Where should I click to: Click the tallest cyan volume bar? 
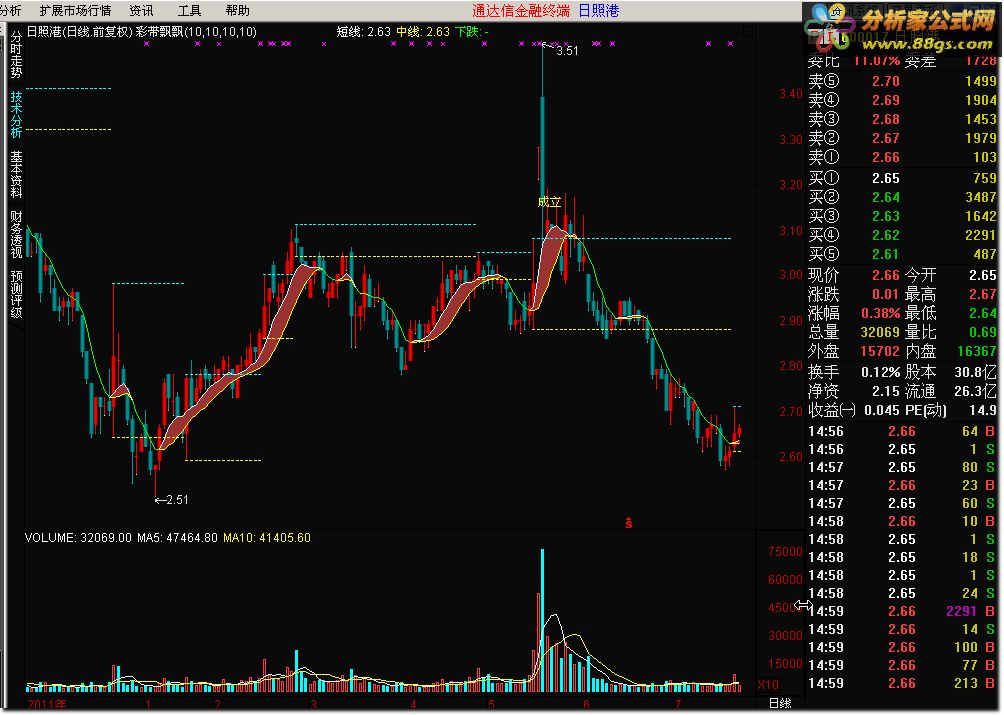(542, 620)
